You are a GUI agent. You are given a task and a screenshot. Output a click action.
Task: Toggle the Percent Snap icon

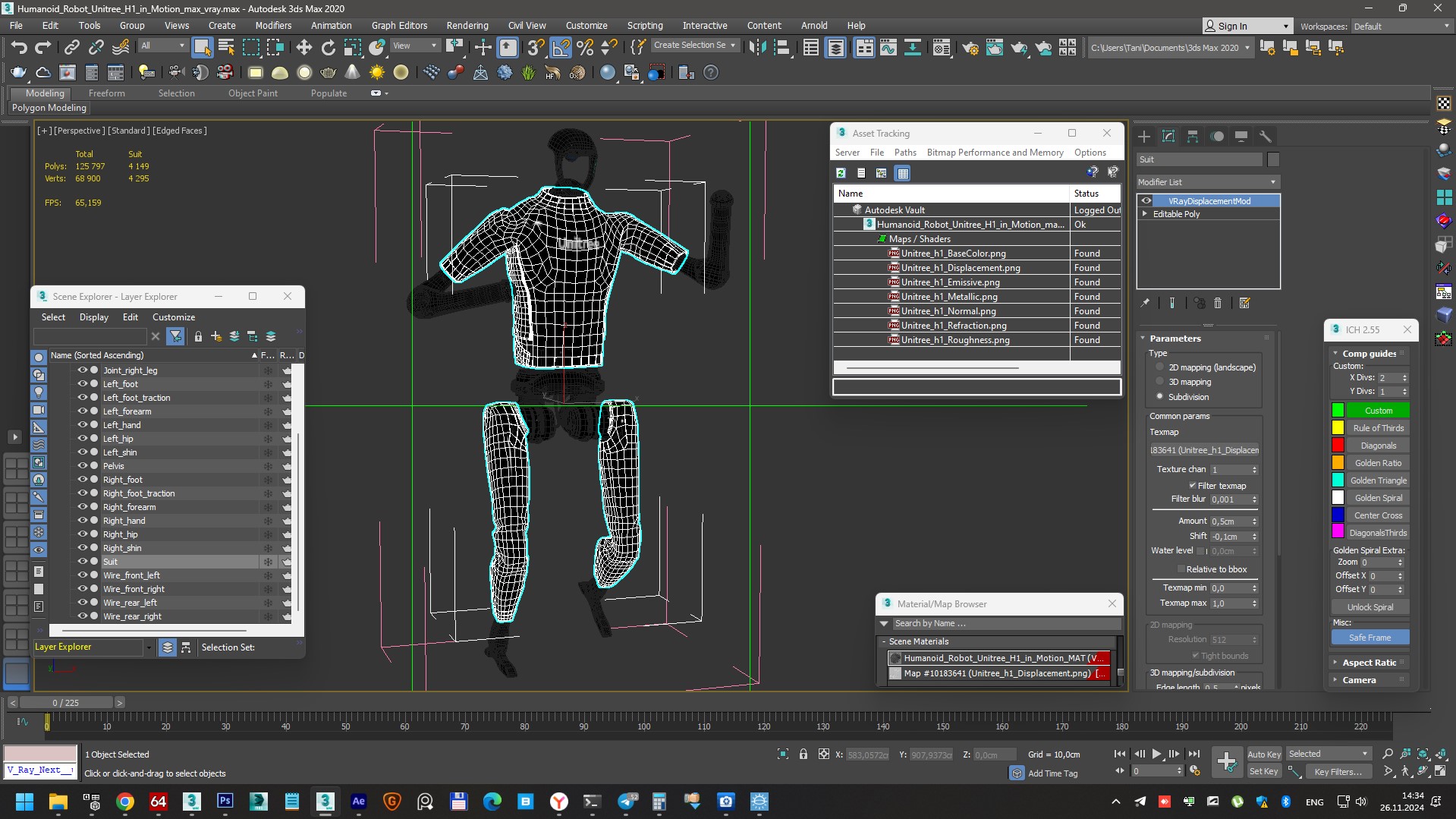coord(585,48)
